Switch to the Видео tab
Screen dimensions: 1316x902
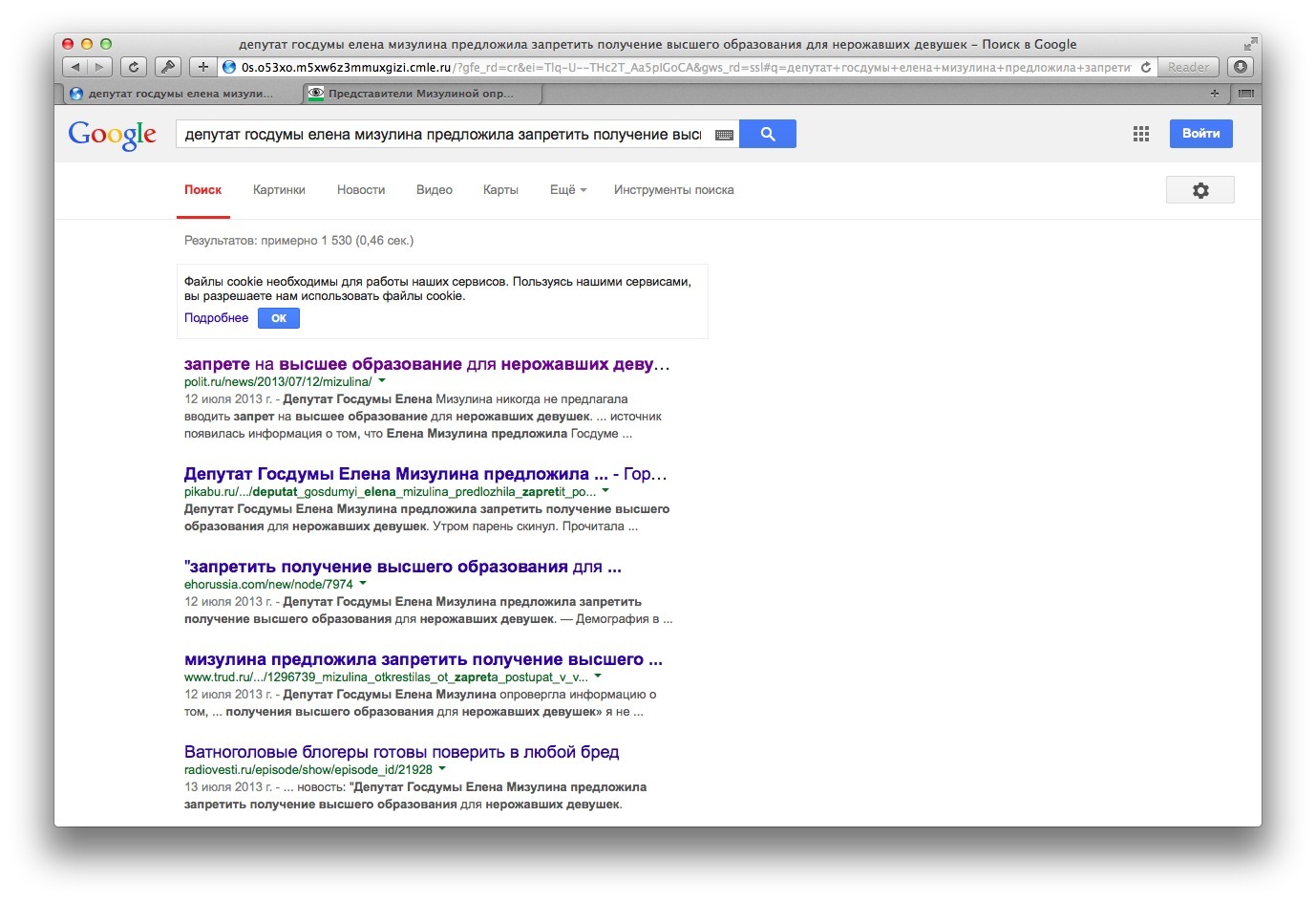tap(435, 190)
